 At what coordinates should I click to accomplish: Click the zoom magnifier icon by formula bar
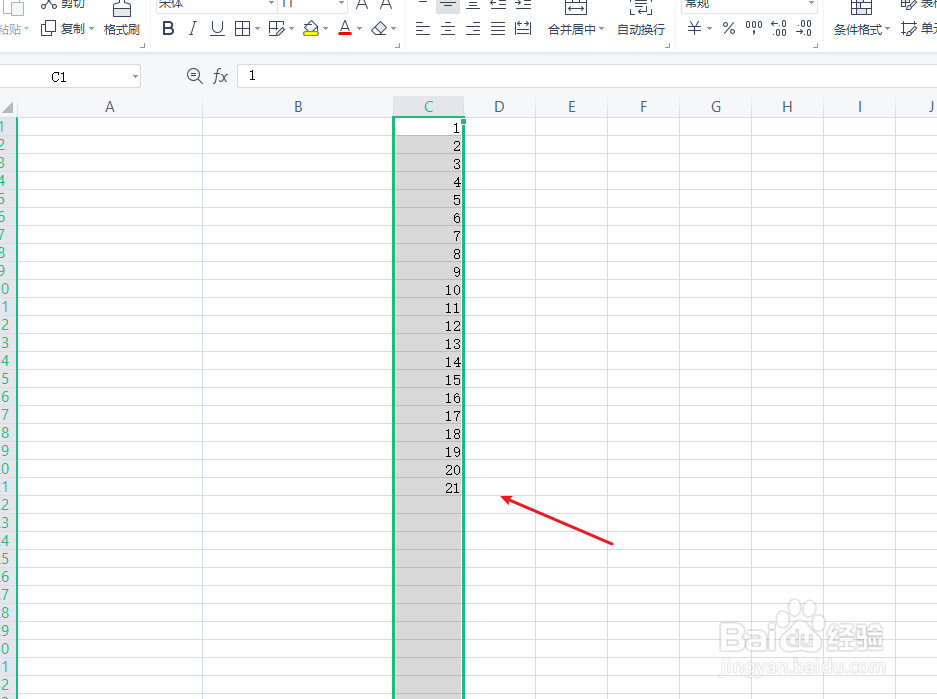click(195, 76)
